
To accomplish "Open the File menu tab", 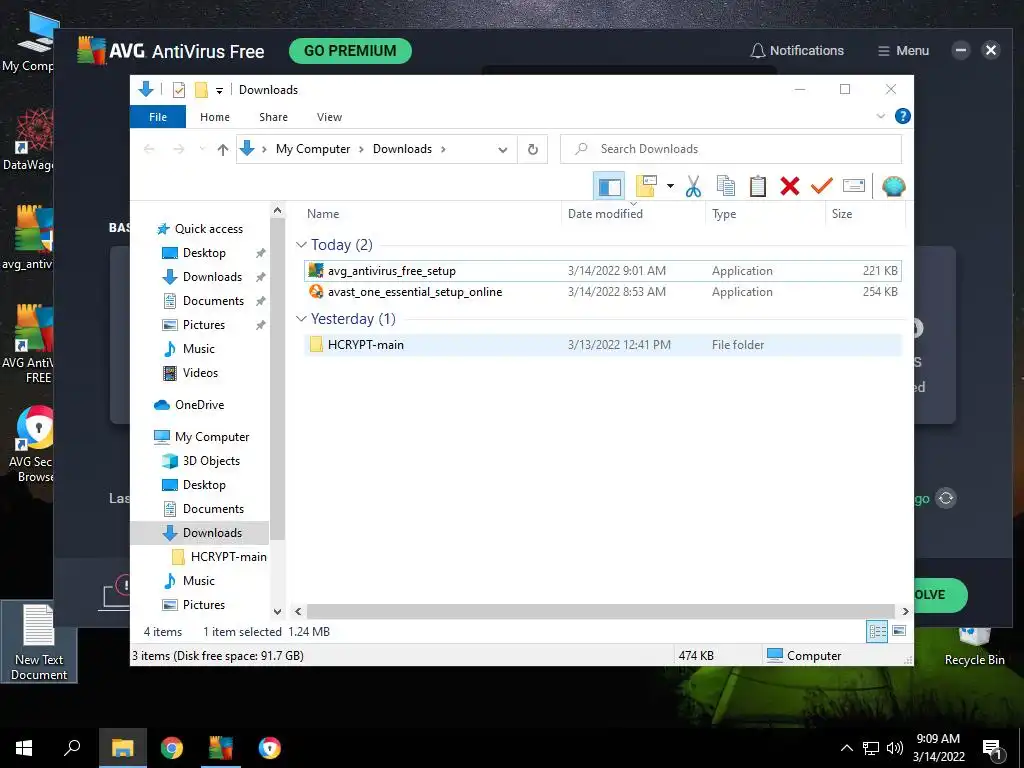I will point(158,117).
